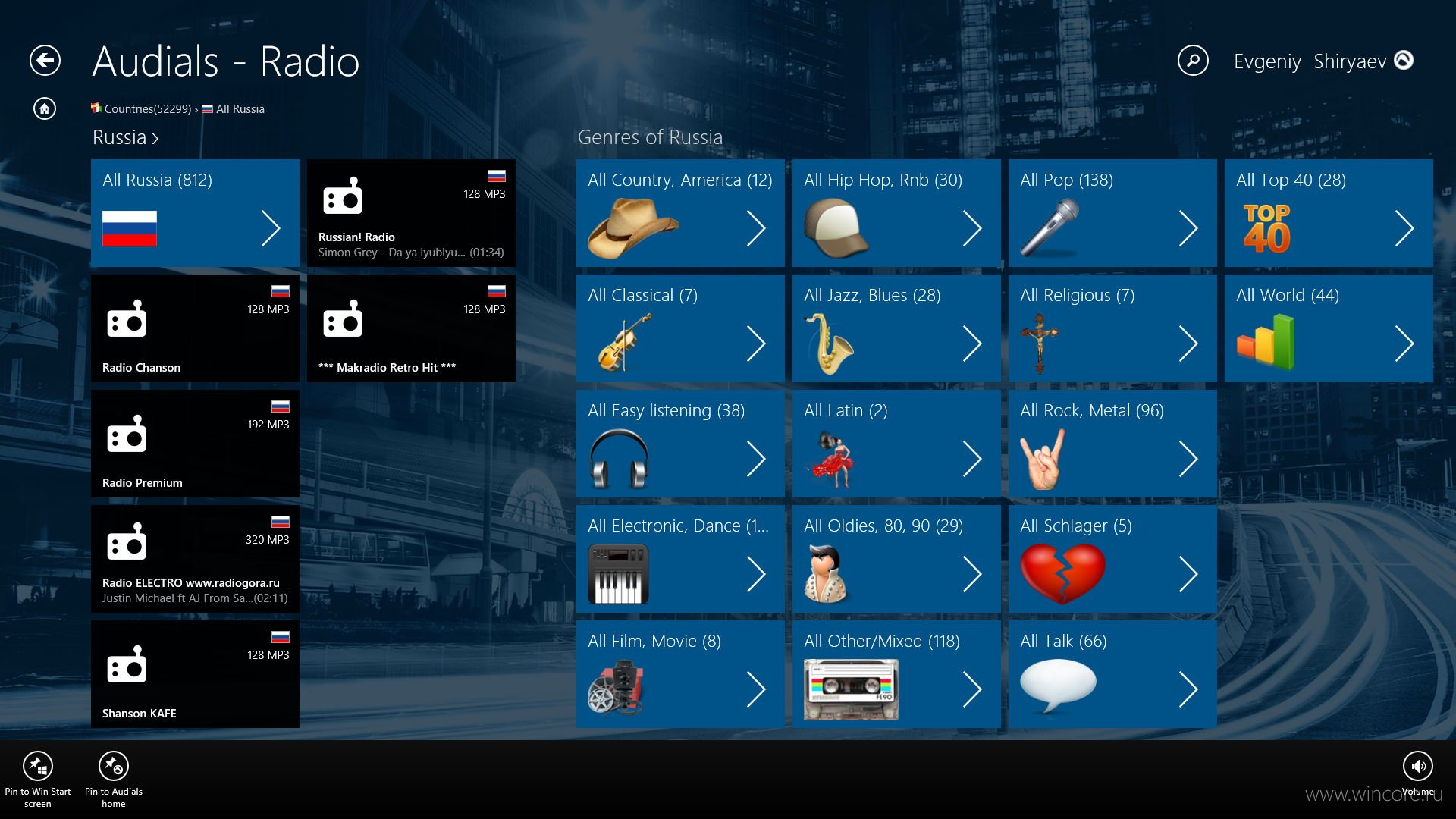The image size is (1456, 819).
Task: Expand All Classical (7) chevron
Action: click(756, 344)
